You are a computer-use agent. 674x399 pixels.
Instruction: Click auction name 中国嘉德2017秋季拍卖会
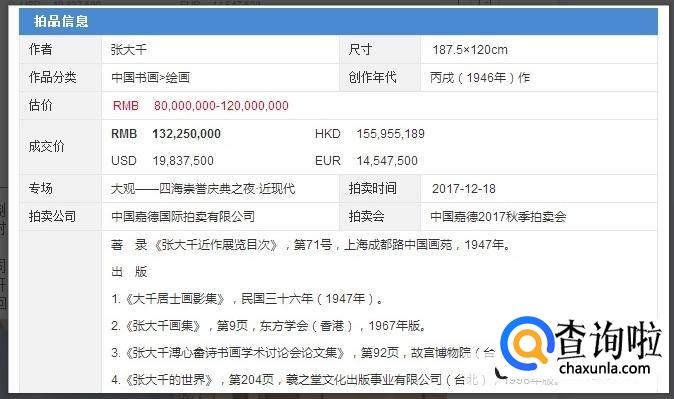498,216
